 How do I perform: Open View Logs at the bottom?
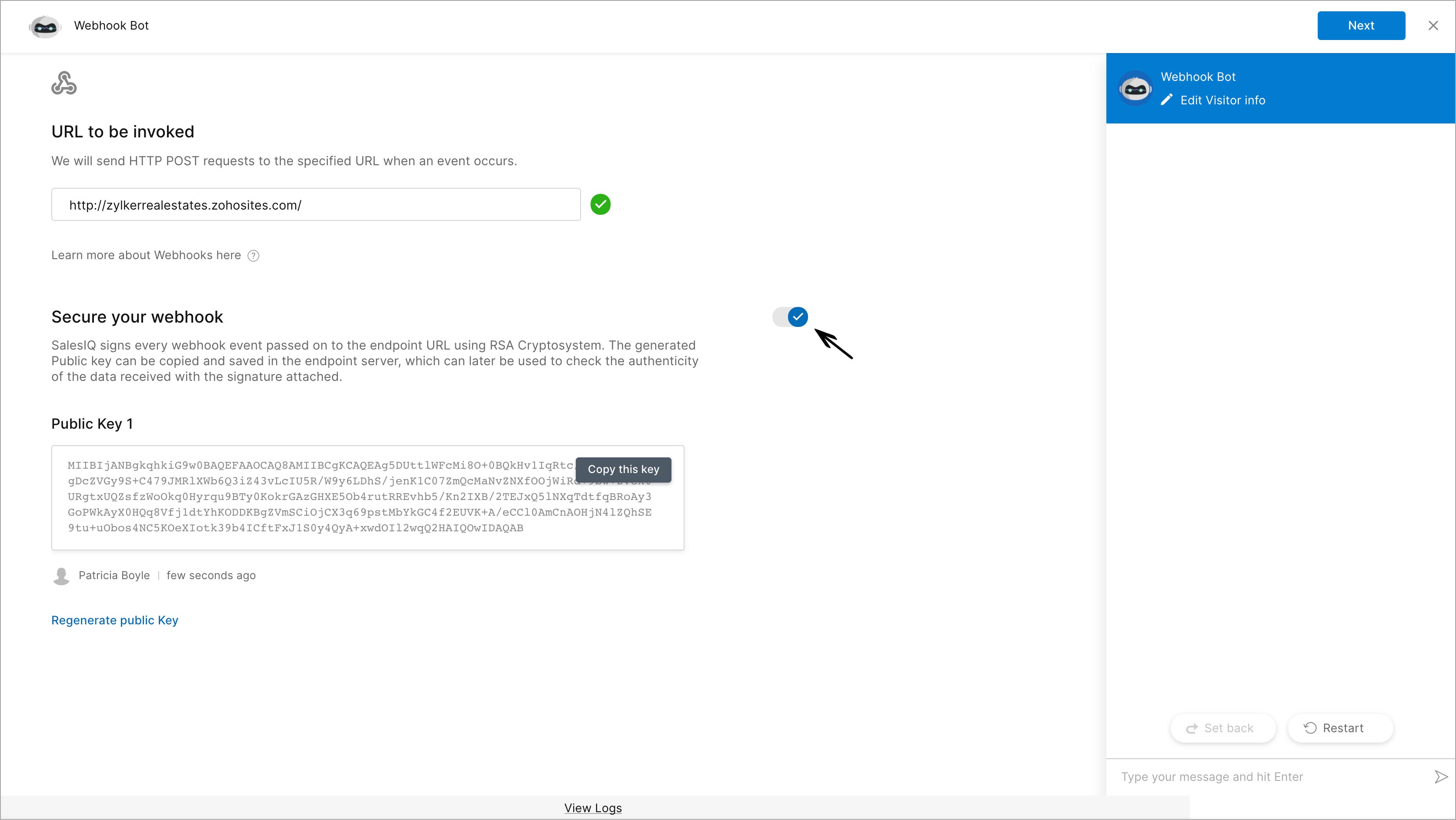(593, 808)
